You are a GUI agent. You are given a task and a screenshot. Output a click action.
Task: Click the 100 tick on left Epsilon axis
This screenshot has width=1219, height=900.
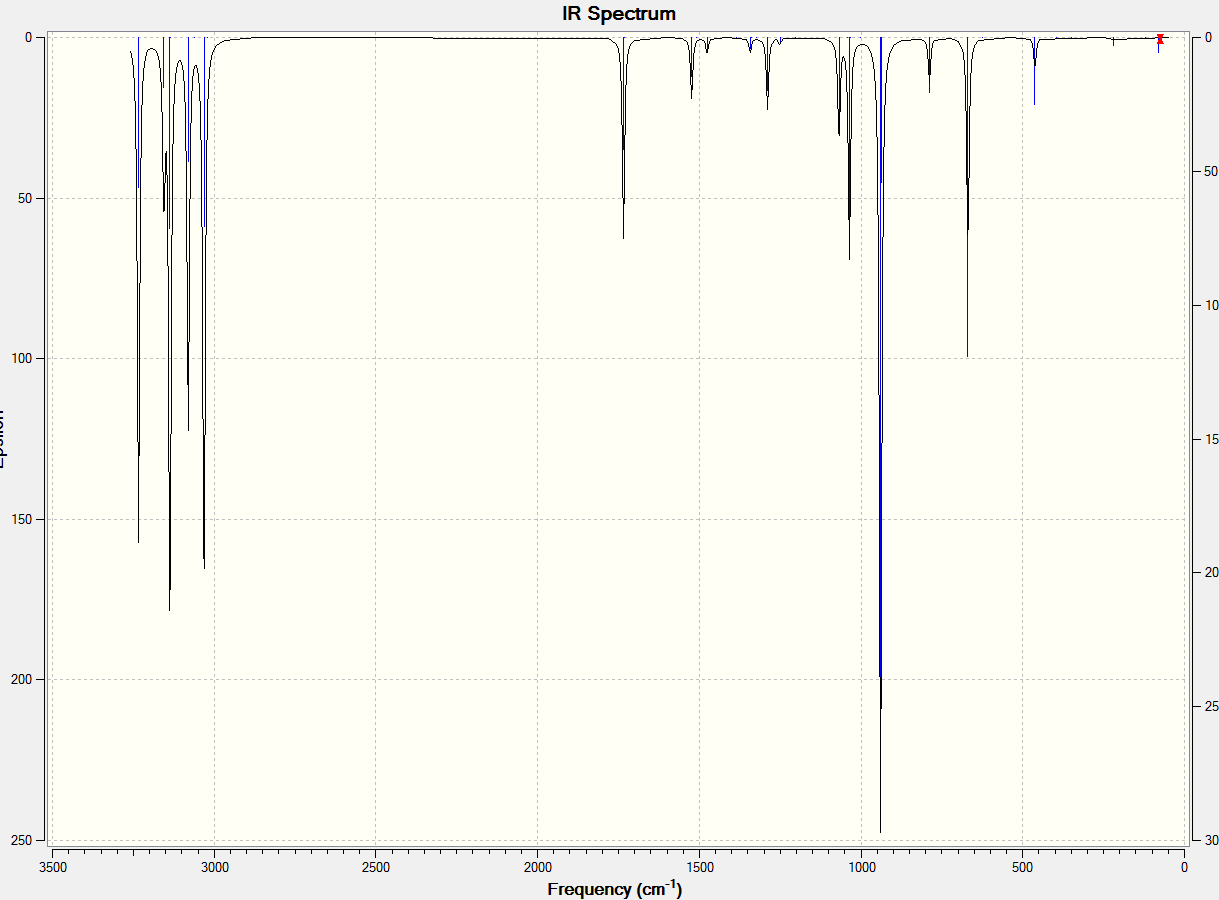[21, 359]
